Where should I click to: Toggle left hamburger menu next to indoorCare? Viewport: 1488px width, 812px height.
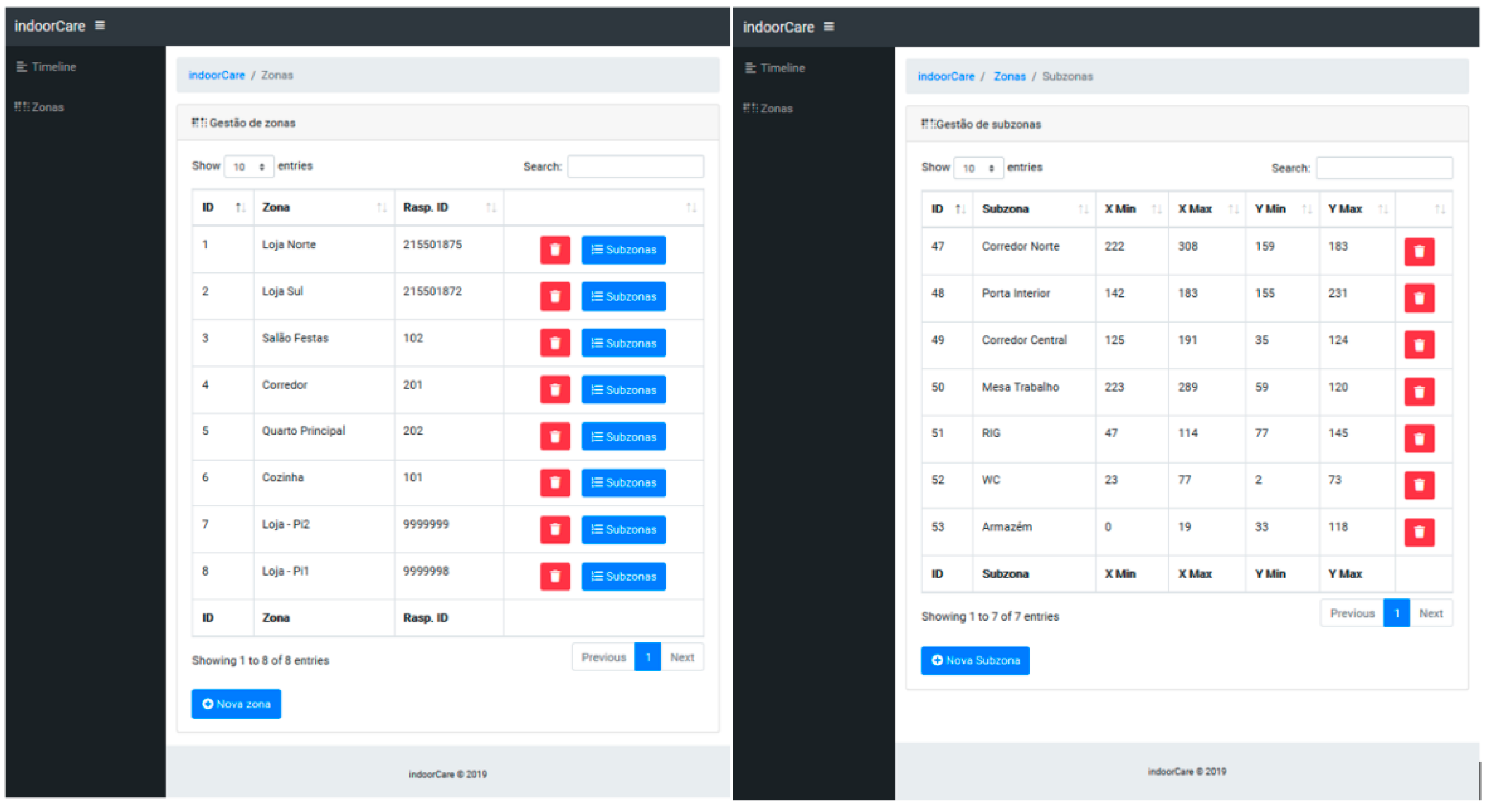(100, 25)
